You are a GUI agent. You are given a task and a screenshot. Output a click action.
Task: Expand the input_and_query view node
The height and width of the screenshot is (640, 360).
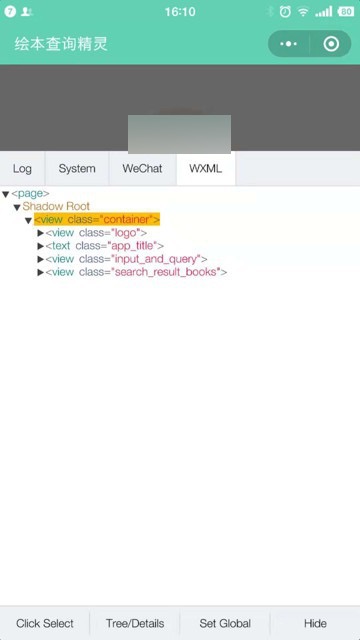pyautogui.click(x=40, y=259)
